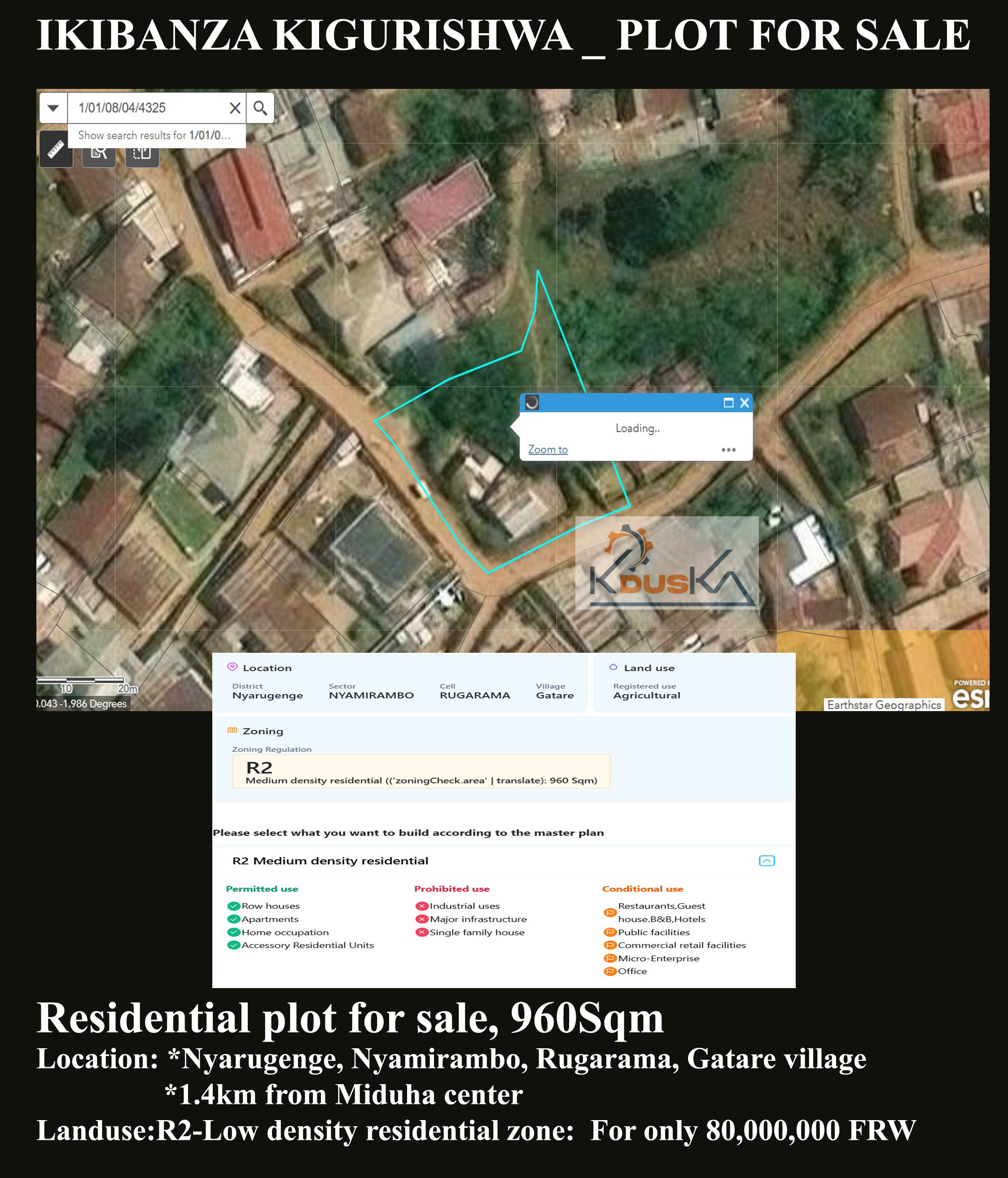This screenshot has width=1008, height=1178.
Task: Click the Location panel pin icon
Action: (x=232, y=668)
